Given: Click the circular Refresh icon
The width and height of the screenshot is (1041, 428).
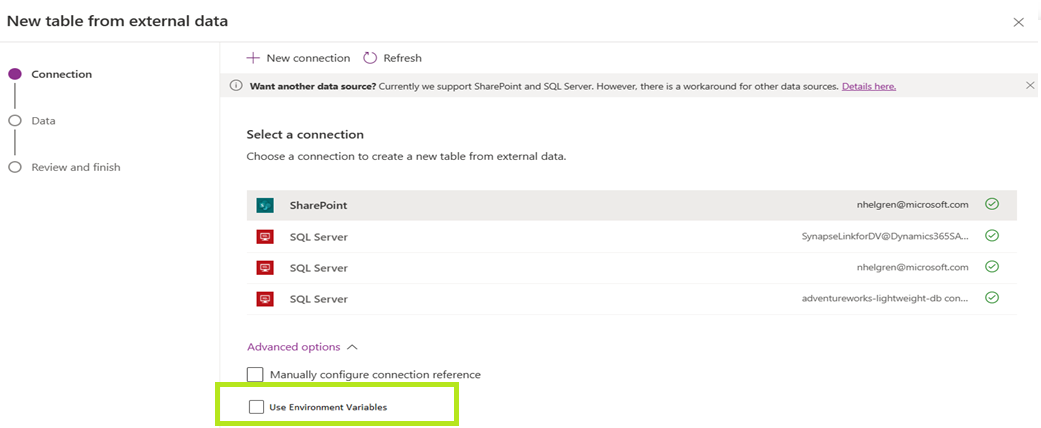Looking at the screenshot, I should pyautogui.click(x=370, y=58).
